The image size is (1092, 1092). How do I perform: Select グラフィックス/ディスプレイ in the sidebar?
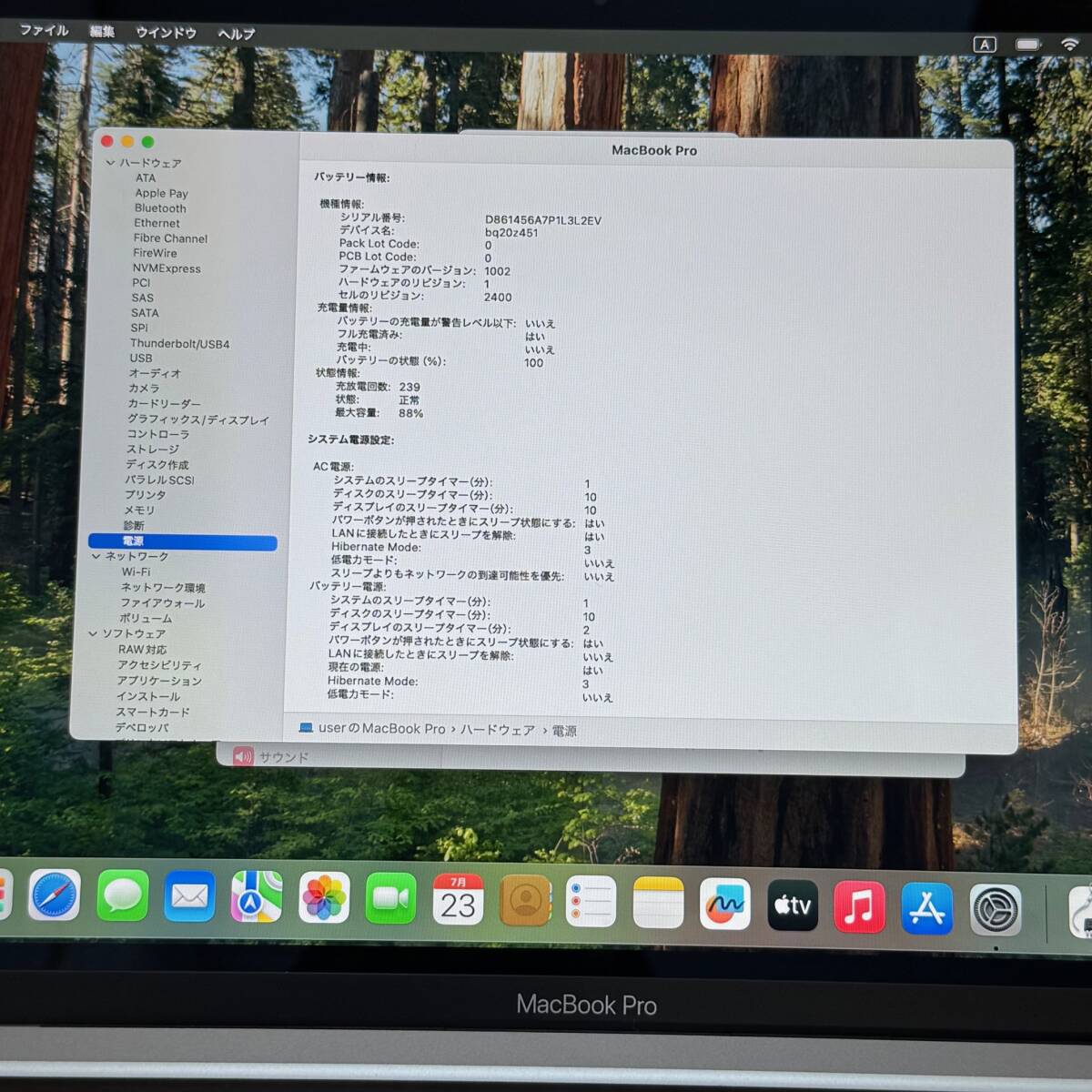[x=198, y=420]
